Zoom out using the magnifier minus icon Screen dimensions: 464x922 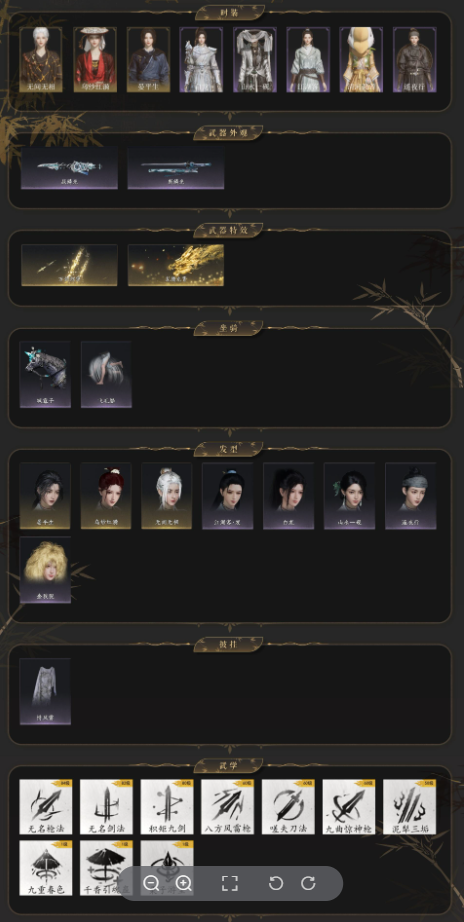tap(151, 883)
